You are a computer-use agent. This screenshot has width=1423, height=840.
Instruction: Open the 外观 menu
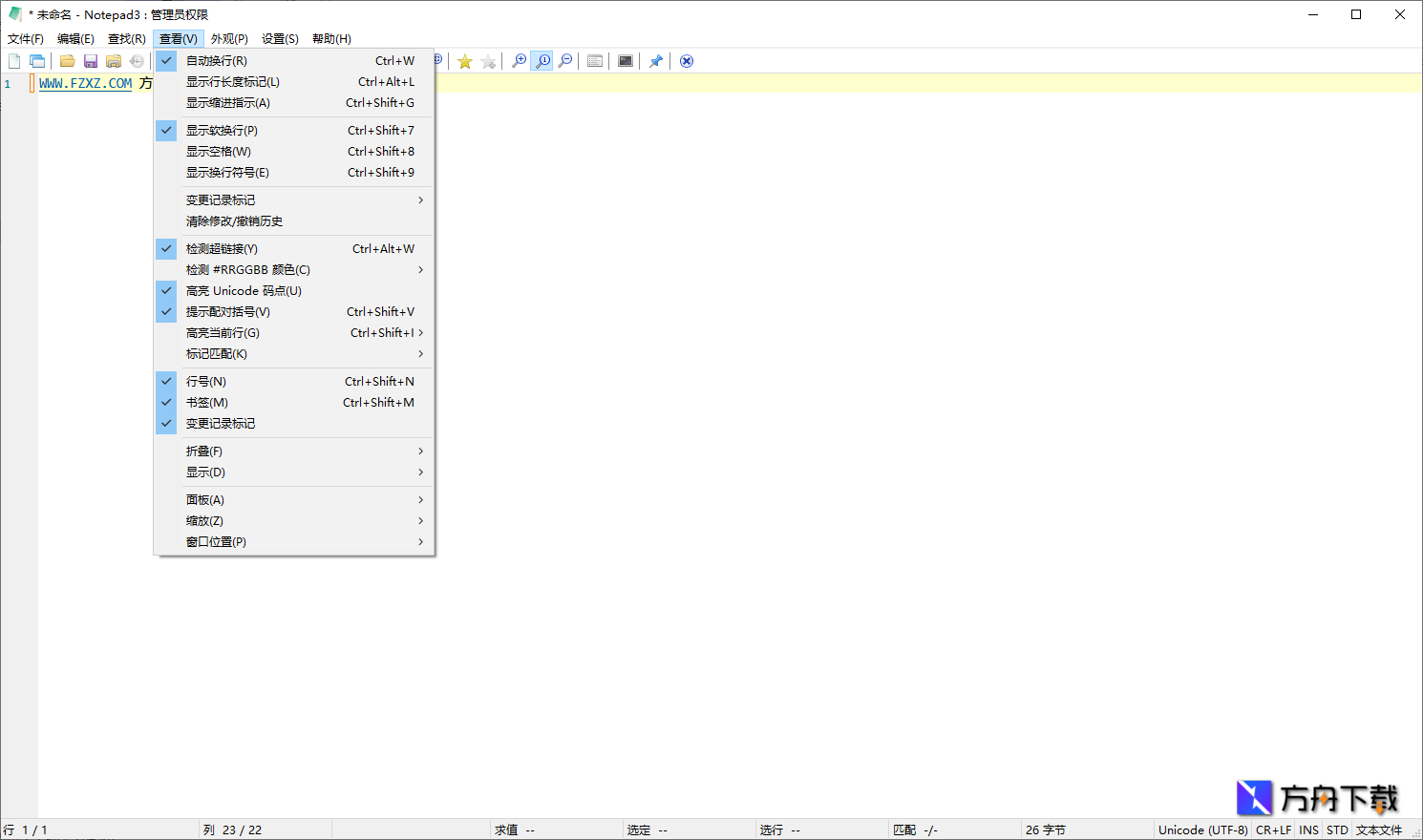229,38
